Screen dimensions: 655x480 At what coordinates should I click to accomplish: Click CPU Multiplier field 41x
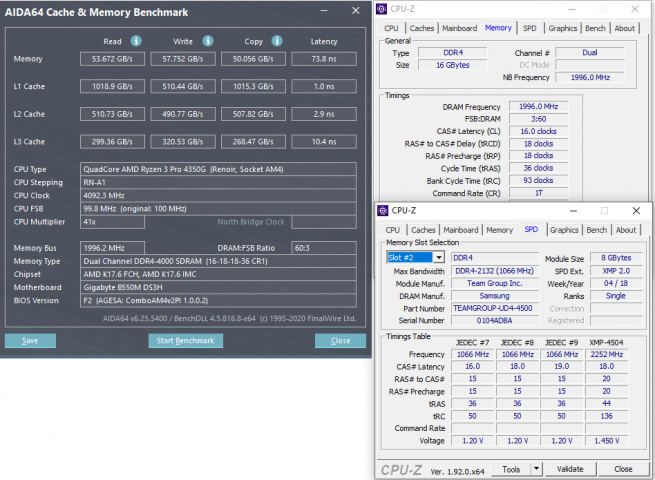point(112,222)
